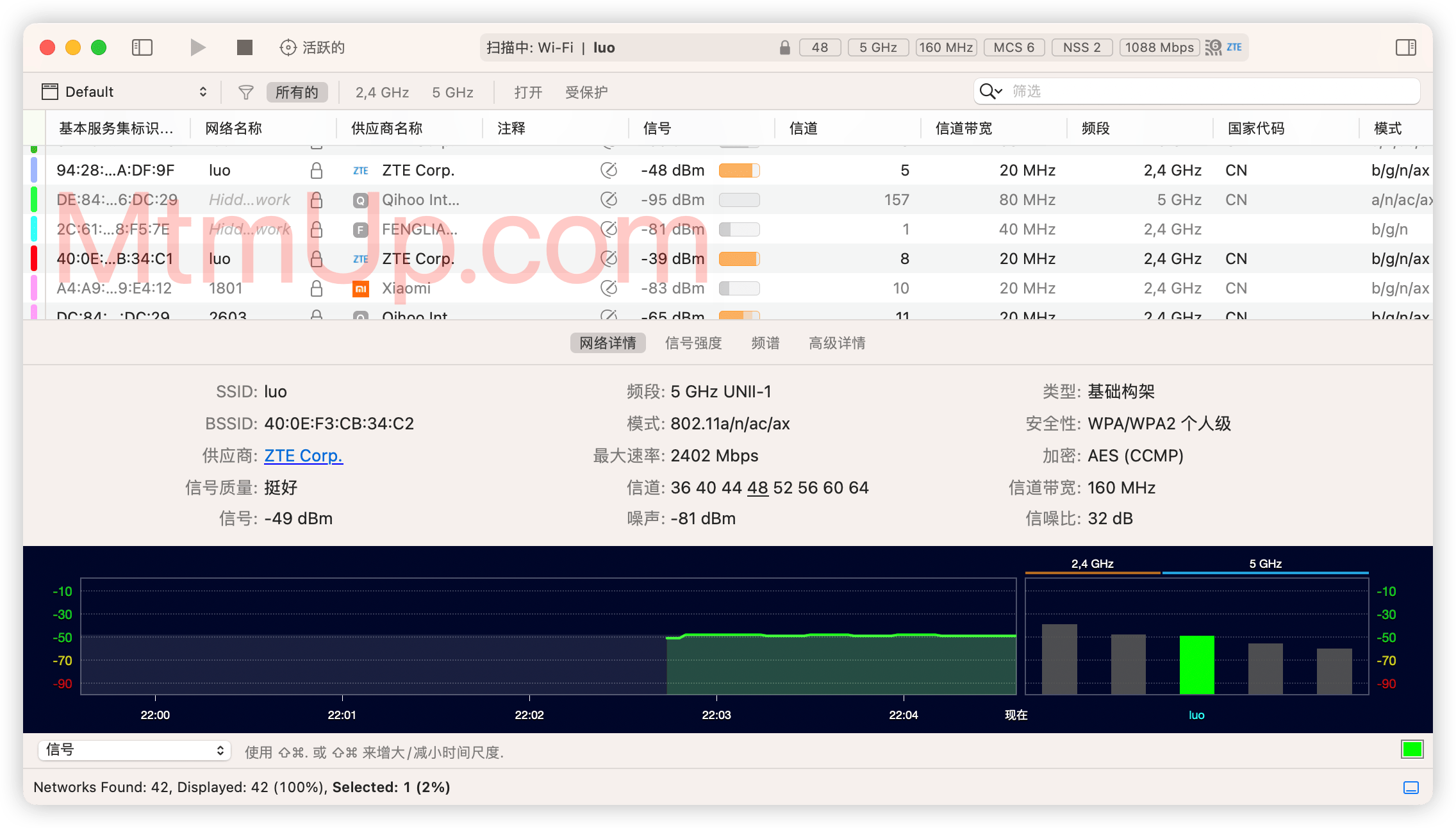This screenshot has height=828, width=1456.
Task: Switch to the 信号强度 tab
Action: 693,343
